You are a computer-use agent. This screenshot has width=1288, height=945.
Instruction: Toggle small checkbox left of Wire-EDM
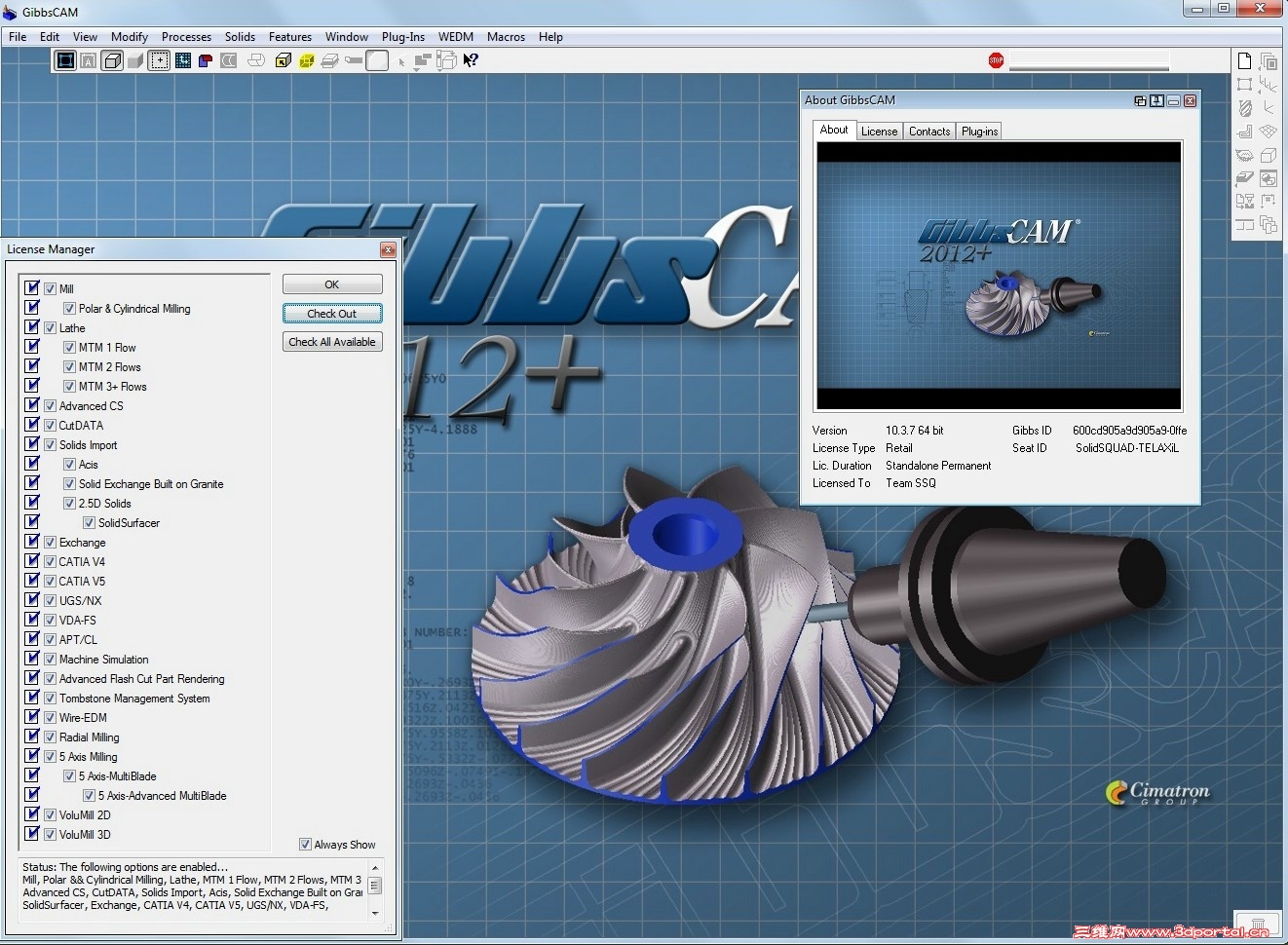[50, 717]
